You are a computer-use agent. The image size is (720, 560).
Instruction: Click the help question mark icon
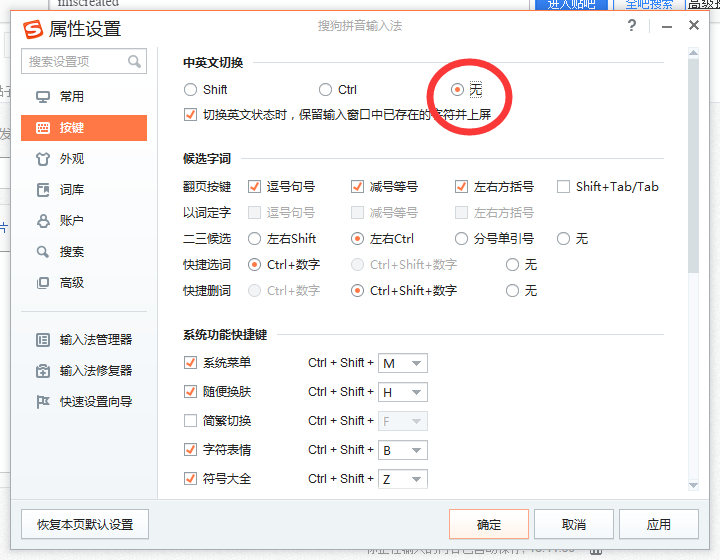pyautogui.click(x=632, y=25)
